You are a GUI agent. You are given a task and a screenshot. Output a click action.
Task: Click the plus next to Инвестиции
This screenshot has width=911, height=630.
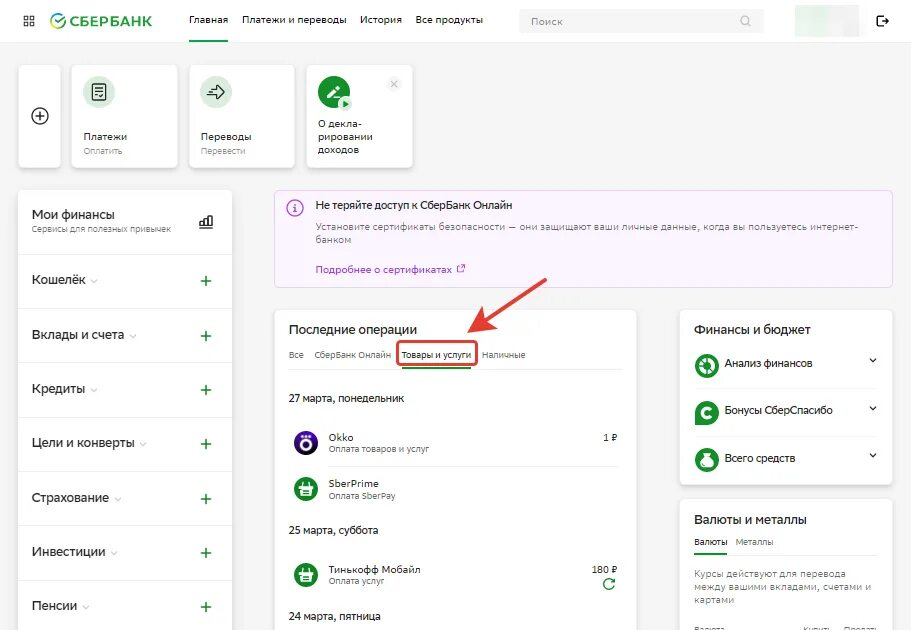206,553
